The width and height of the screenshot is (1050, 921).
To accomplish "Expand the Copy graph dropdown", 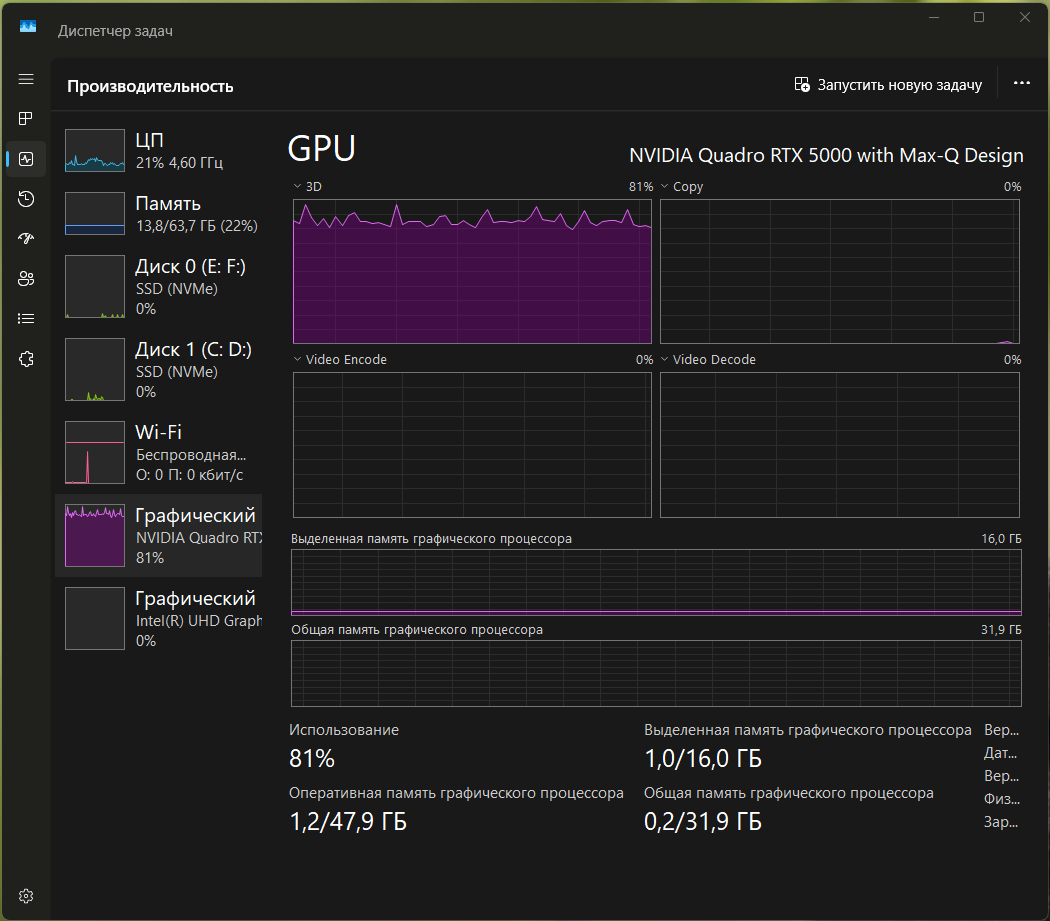I will click(665, 187).
